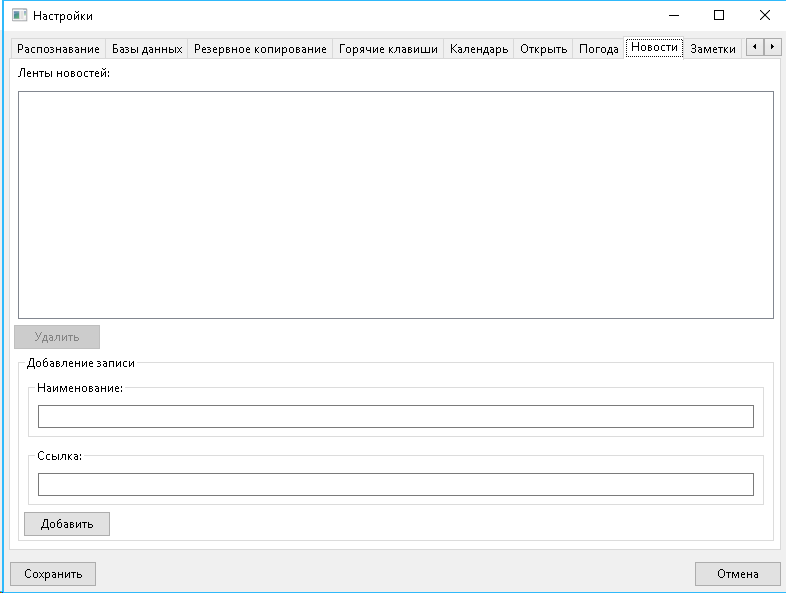Click the Сохранить button
The image size is (786, 593).
(x=53, y=574)
